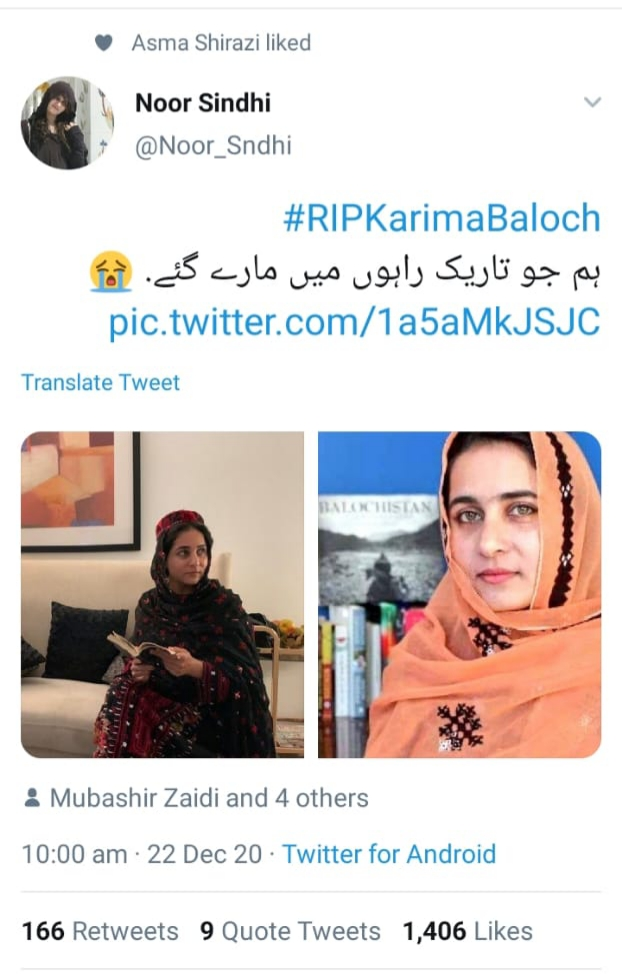Open the Twitter for Android source link

point(389,854)
